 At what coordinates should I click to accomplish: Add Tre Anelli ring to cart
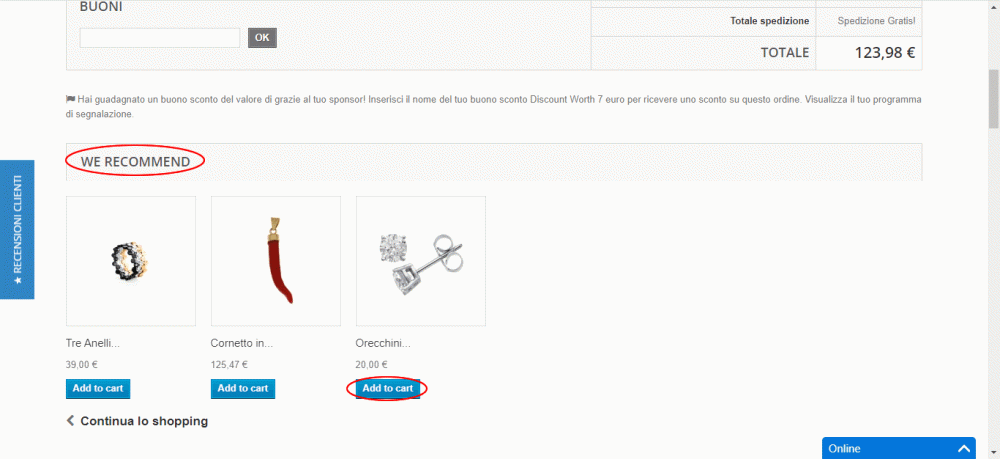[x=98, y=388]
